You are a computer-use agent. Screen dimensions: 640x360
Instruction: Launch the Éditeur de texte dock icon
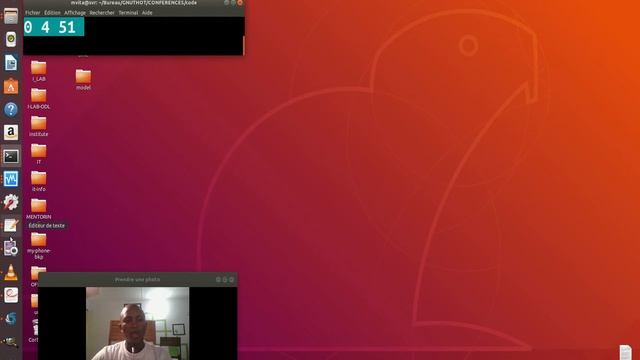pyautogui.click(x=11, y=225)
